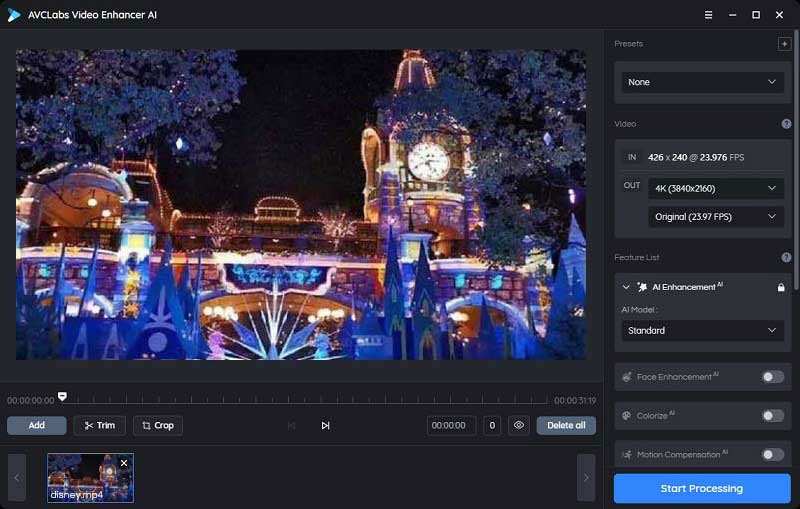Jump to the previous frame
This screenshot has height=509, width=800.
click(291, 425)
